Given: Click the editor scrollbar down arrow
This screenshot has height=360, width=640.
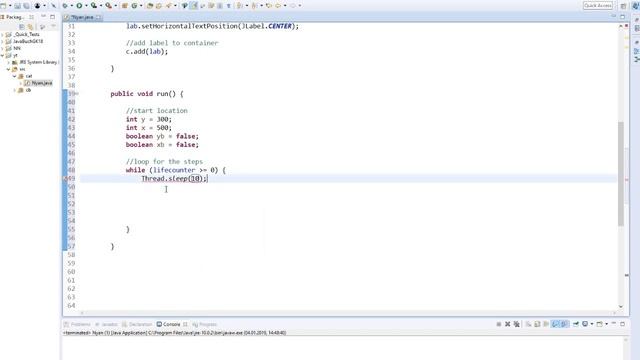Looking at the screenshot, I should [621, 306].
